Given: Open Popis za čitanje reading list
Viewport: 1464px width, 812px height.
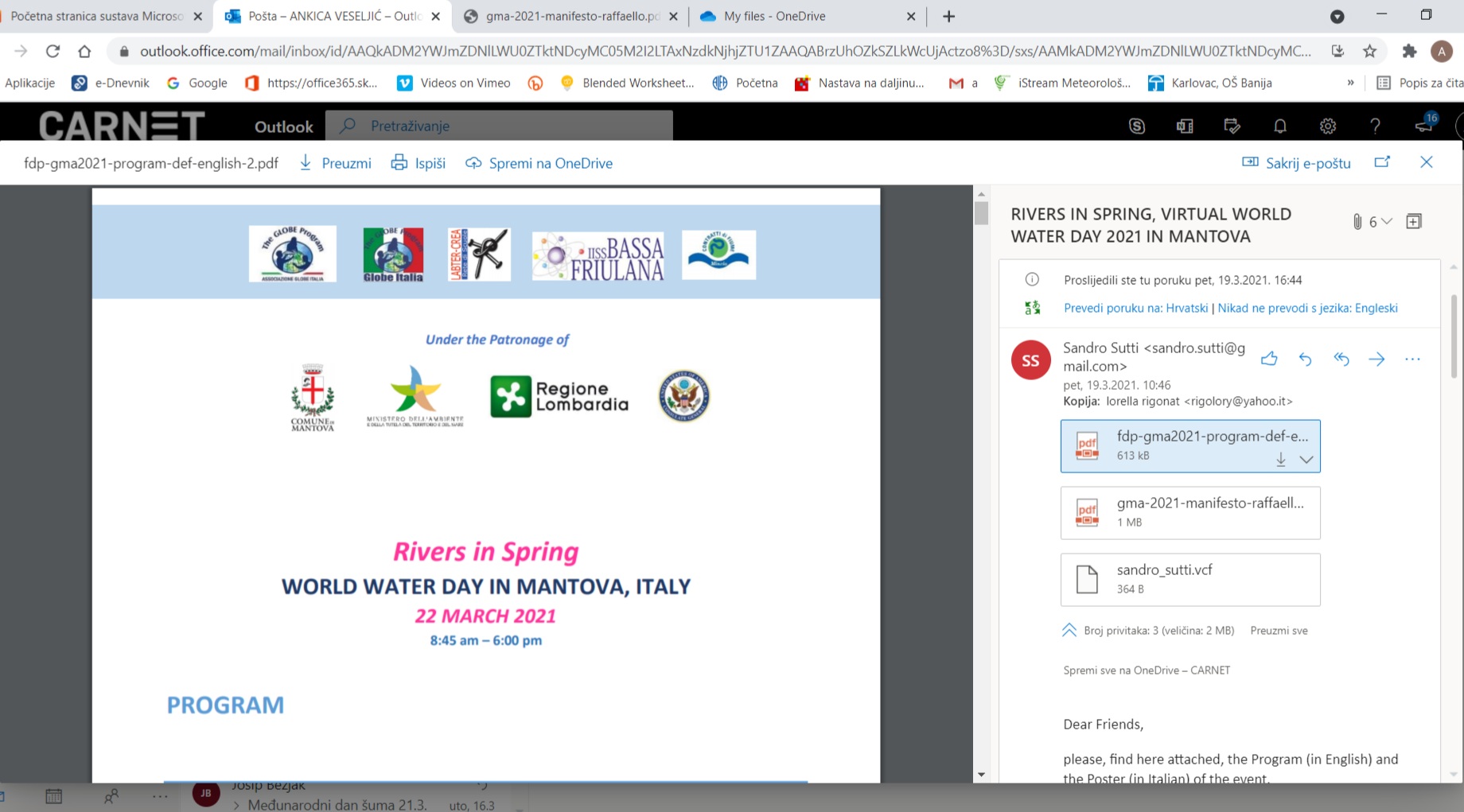Looking at the screenshot, I should coord(1419,83).
